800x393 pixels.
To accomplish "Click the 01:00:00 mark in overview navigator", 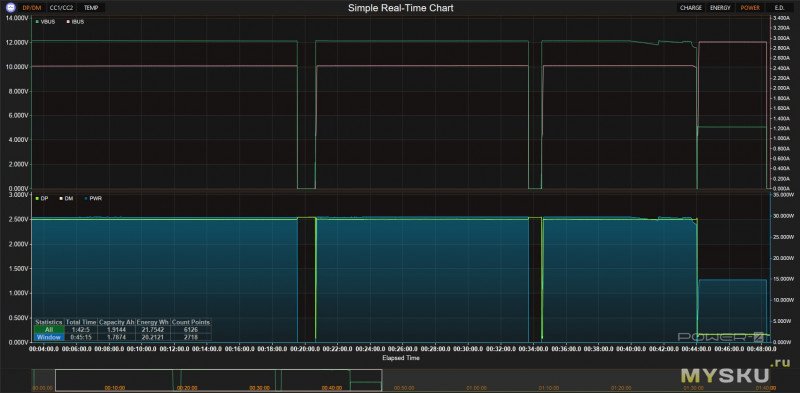I will tap(477, 388).
